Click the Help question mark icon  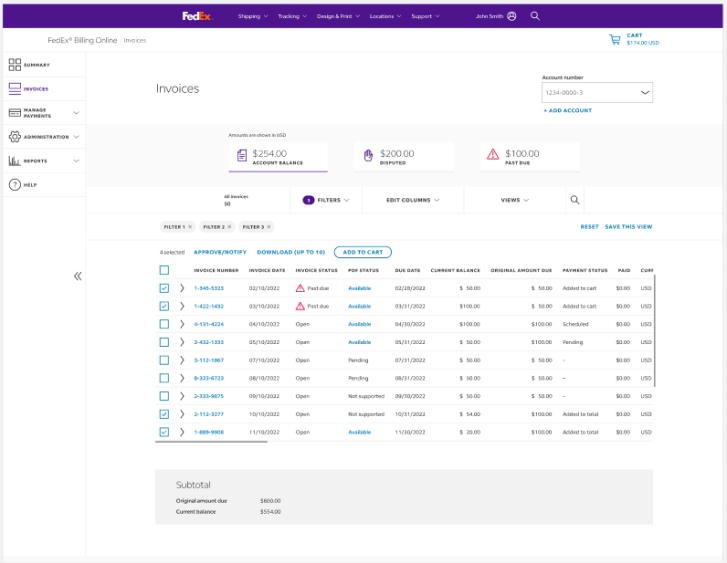click(x=15, y=185)
